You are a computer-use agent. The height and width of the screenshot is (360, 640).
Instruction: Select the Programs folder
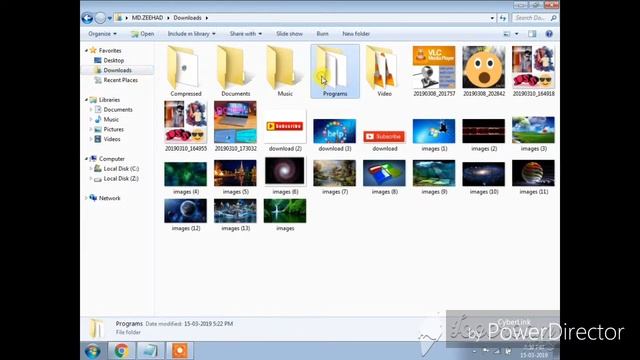(x=335, y=71)
